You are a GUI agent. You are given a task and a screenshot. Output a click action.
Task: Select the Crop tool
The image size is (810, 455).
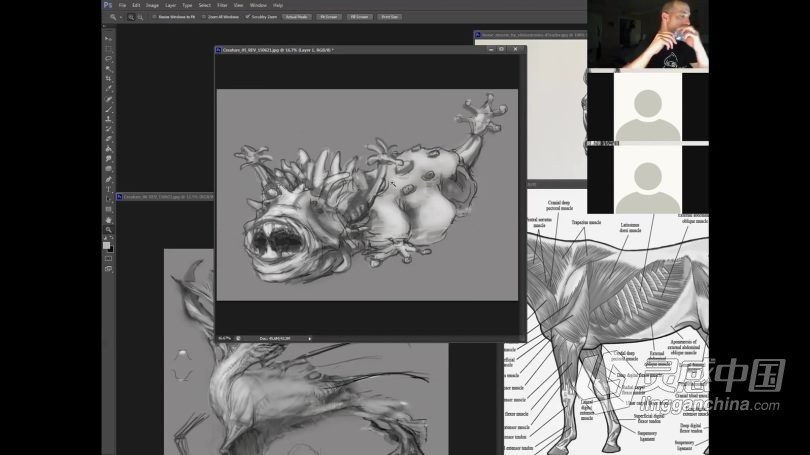pos(108,79)
